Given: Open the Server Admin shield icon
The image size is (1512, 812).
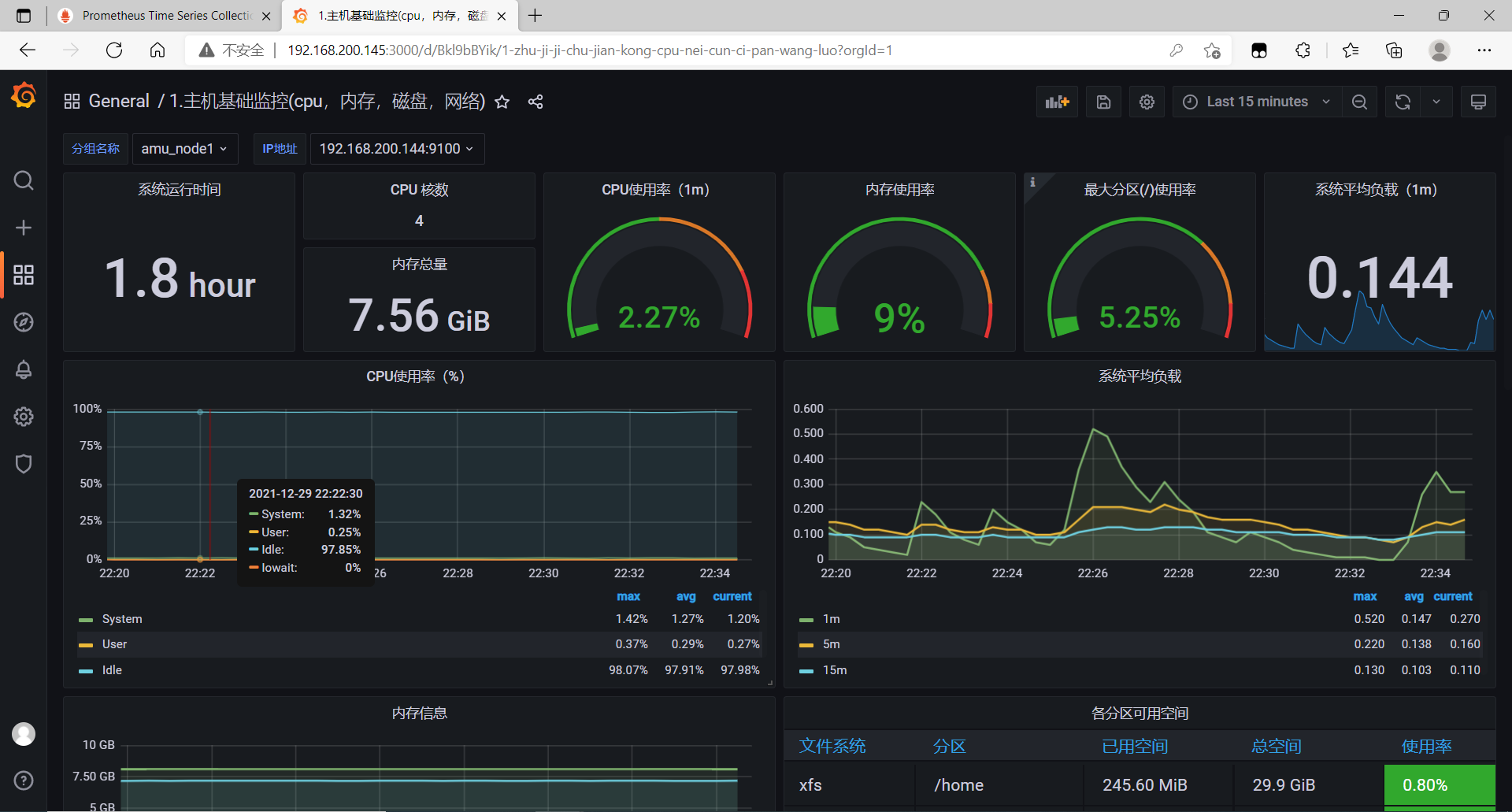Looking at the screenshot, I should tap(24, 464).
